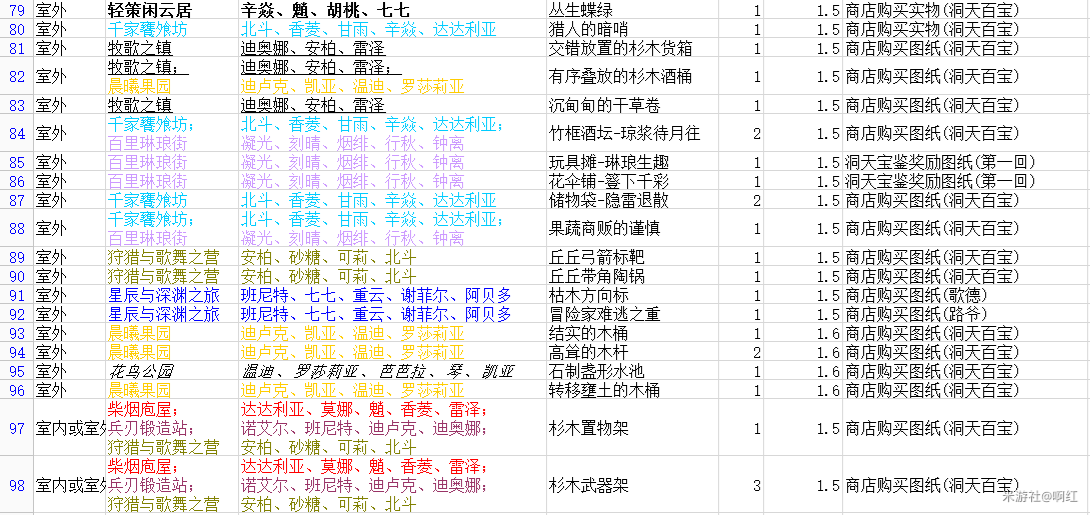This screenshot has height=515, width=1090.
Task: Select the set name cell 轻策闲云居
Action: click(x=172, y=10)
